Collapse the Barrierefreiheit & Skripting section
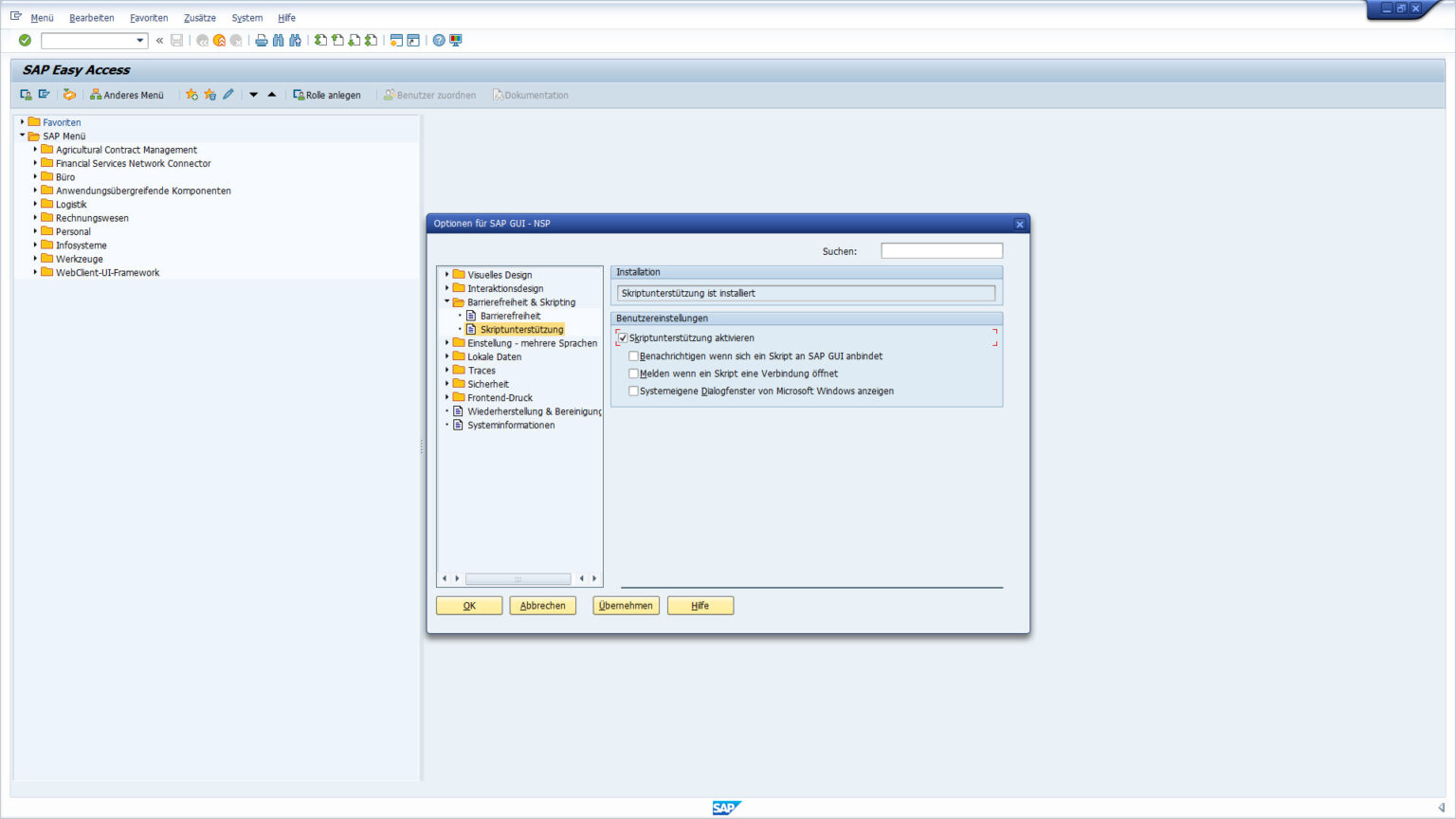Viewport: 1456px width, 819px height. pos(446,301)
